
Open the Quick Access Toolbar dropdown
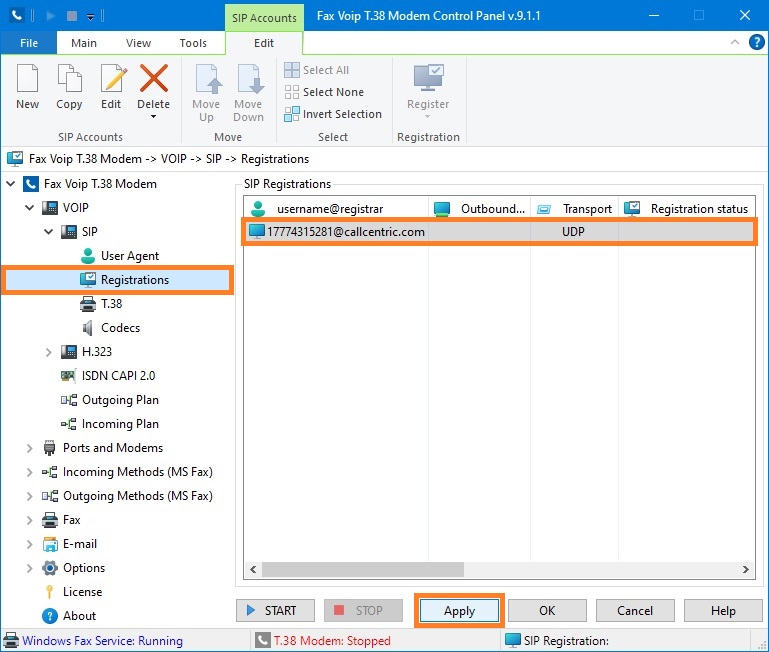tap(91, 17)
